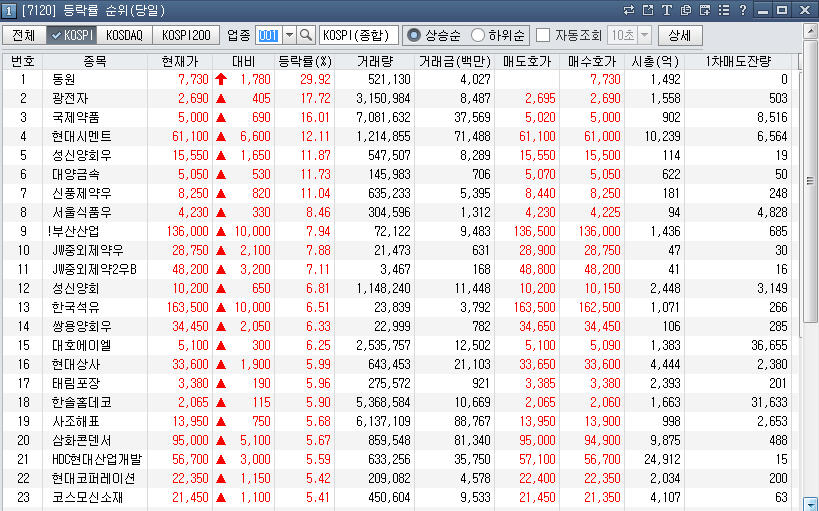Click the magnifier search icon beside sector code
Image resolution: width=819 pixels, height=511 pixels.
tap(306, 35)
